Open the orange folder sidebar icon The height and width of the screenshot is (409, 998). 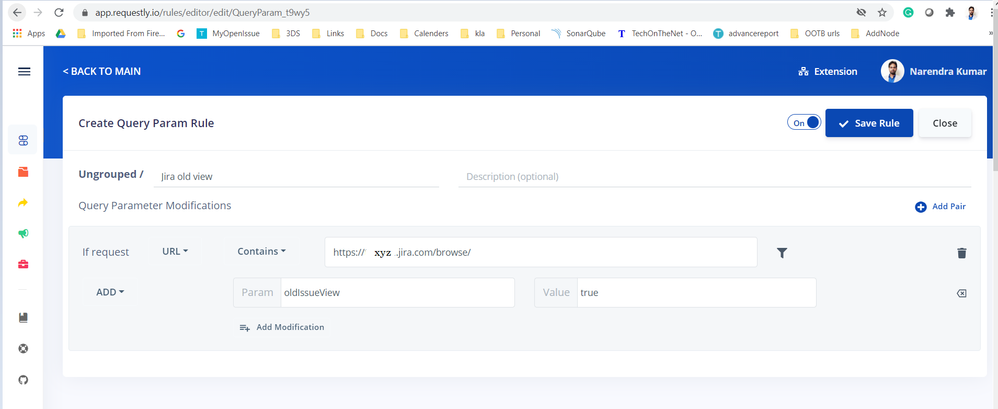pos(23,172)
